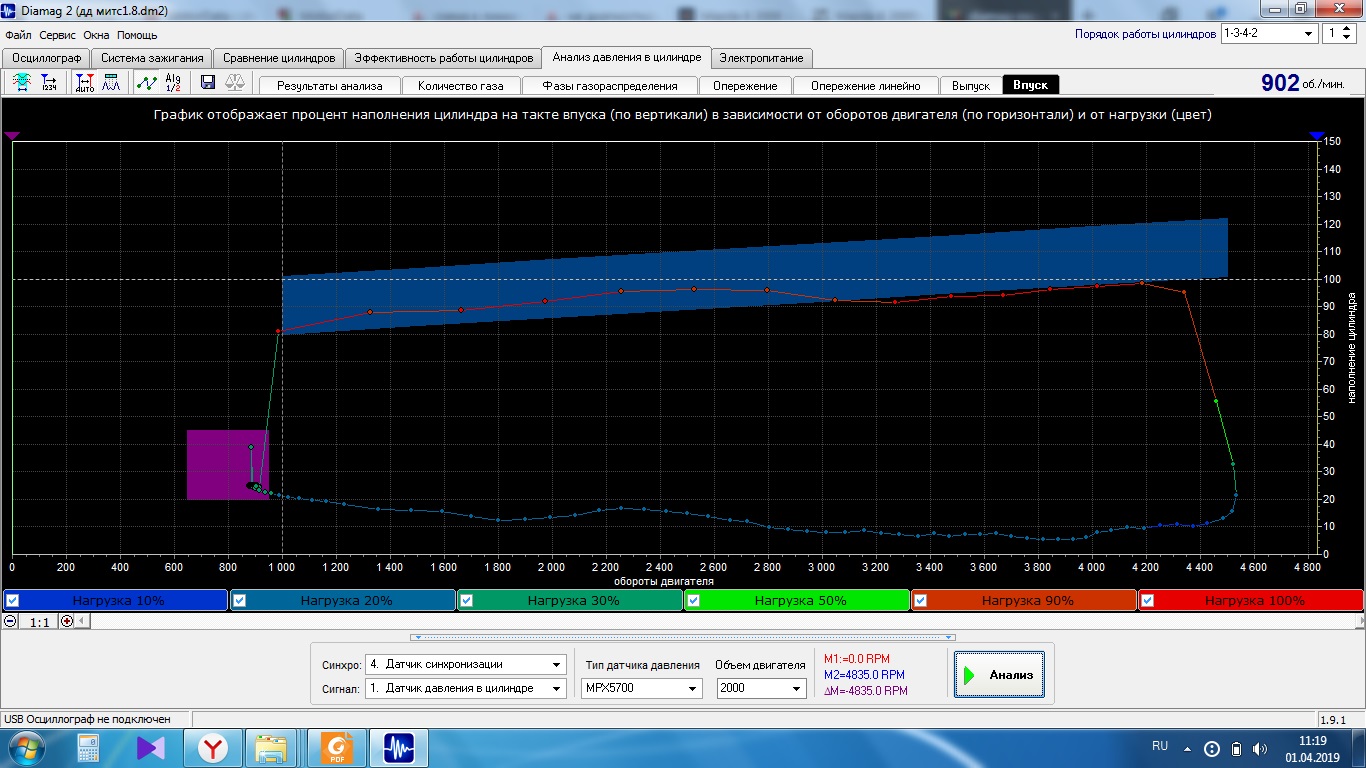Viewport: 1366px width, 768px height.
Task: Switch to Сравнение цилиндров tab
Action: tap(280, 58)
